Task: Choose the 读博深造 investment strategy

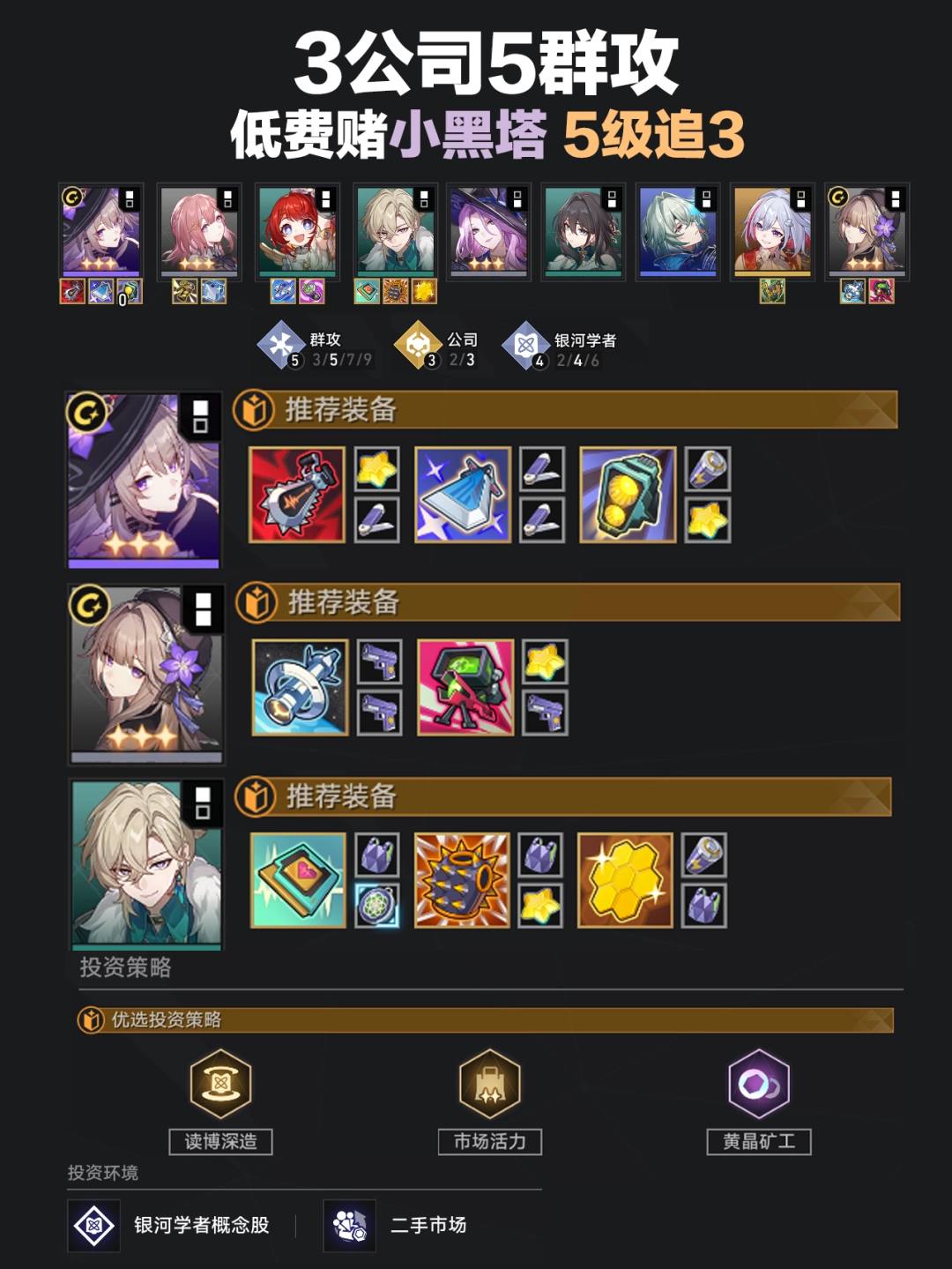Action: pyautogui.click(x=221, y=1101)
